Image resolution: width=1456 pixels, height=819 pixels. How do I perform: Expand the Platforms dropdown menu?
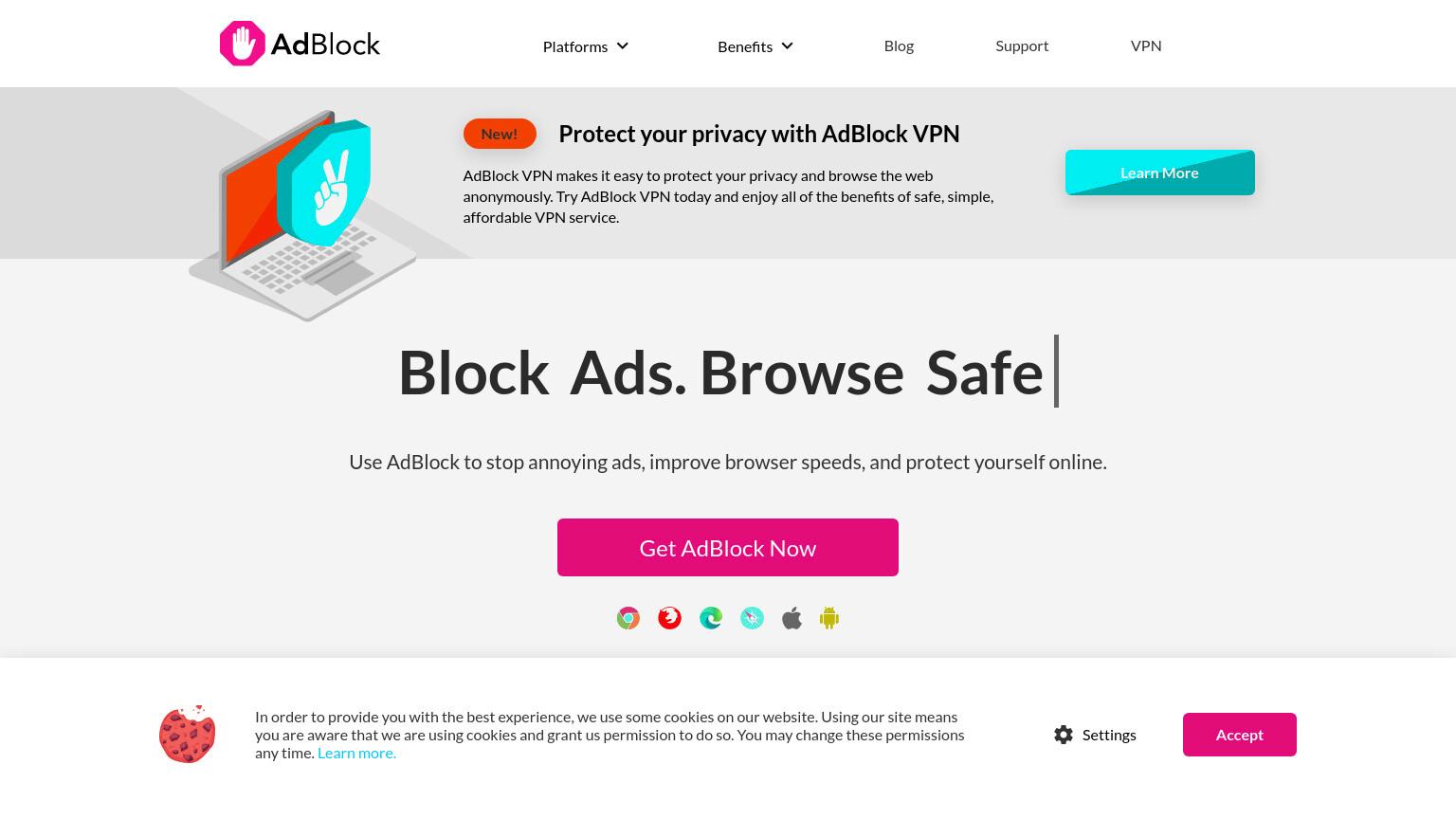tap(586, 46)
